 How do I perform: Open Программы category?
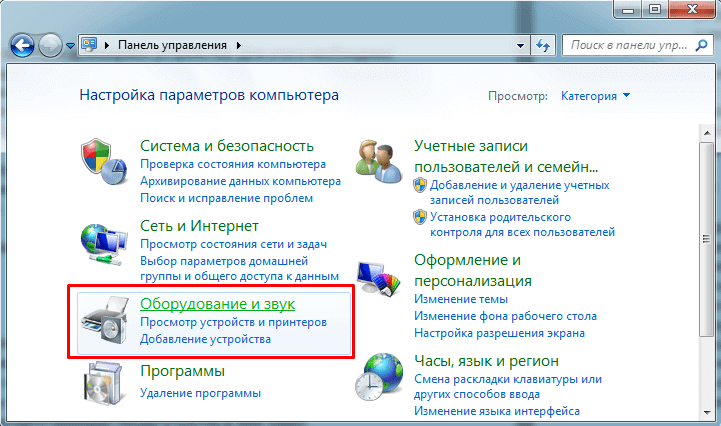(182, 371)
